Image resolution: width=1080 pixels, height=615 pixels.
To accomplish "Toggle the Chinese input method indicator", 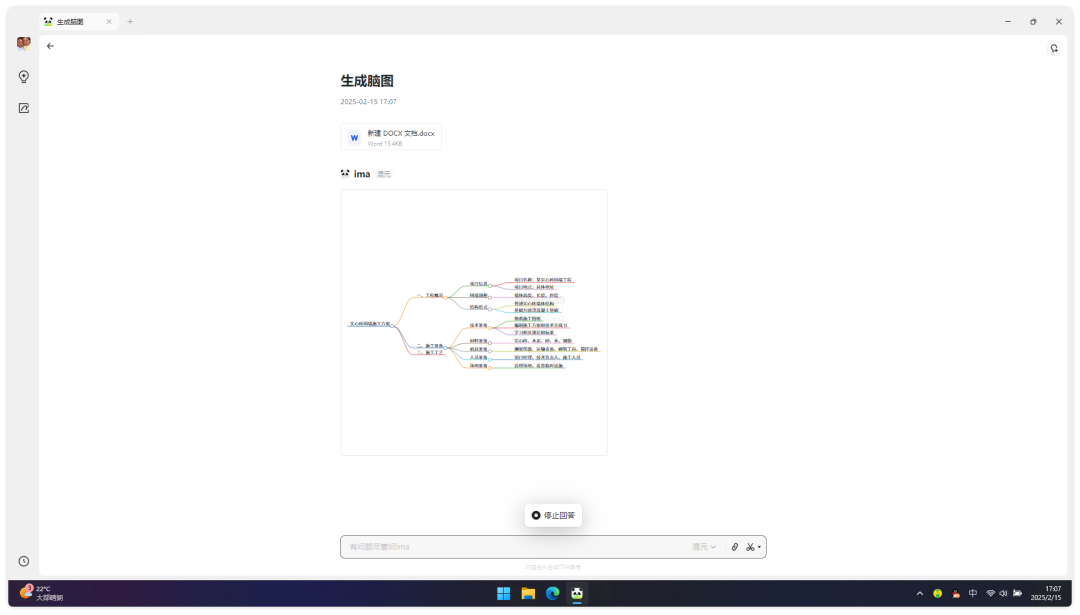I will point(973,593).
